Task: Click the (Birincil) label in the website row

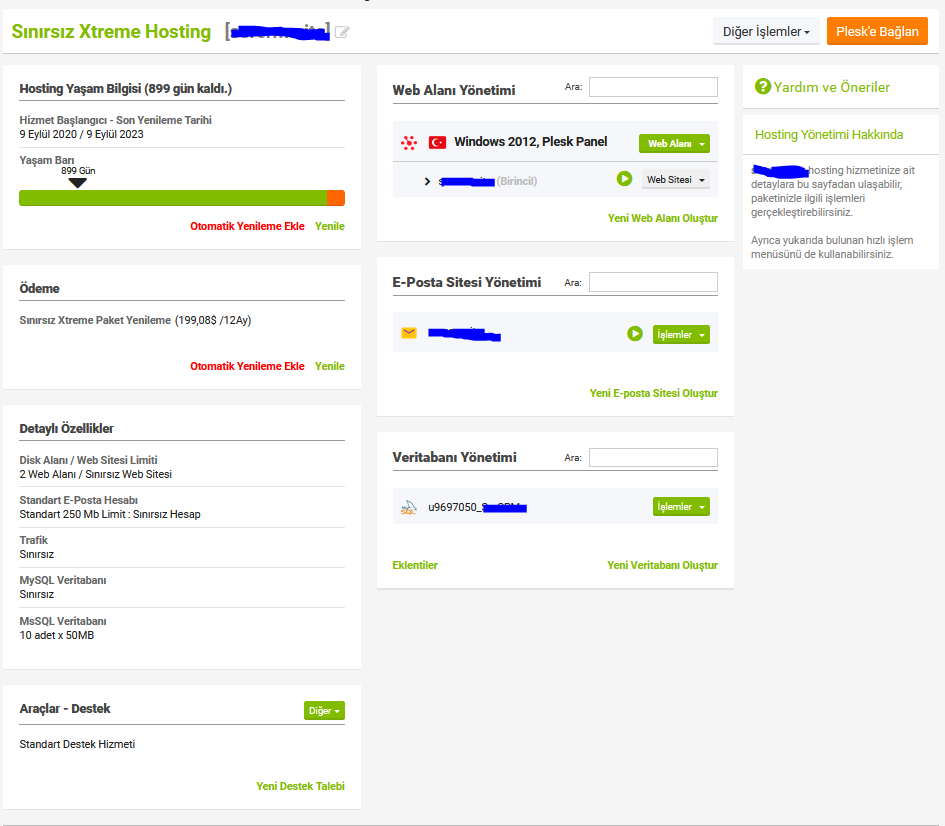Action: point(516,181)
